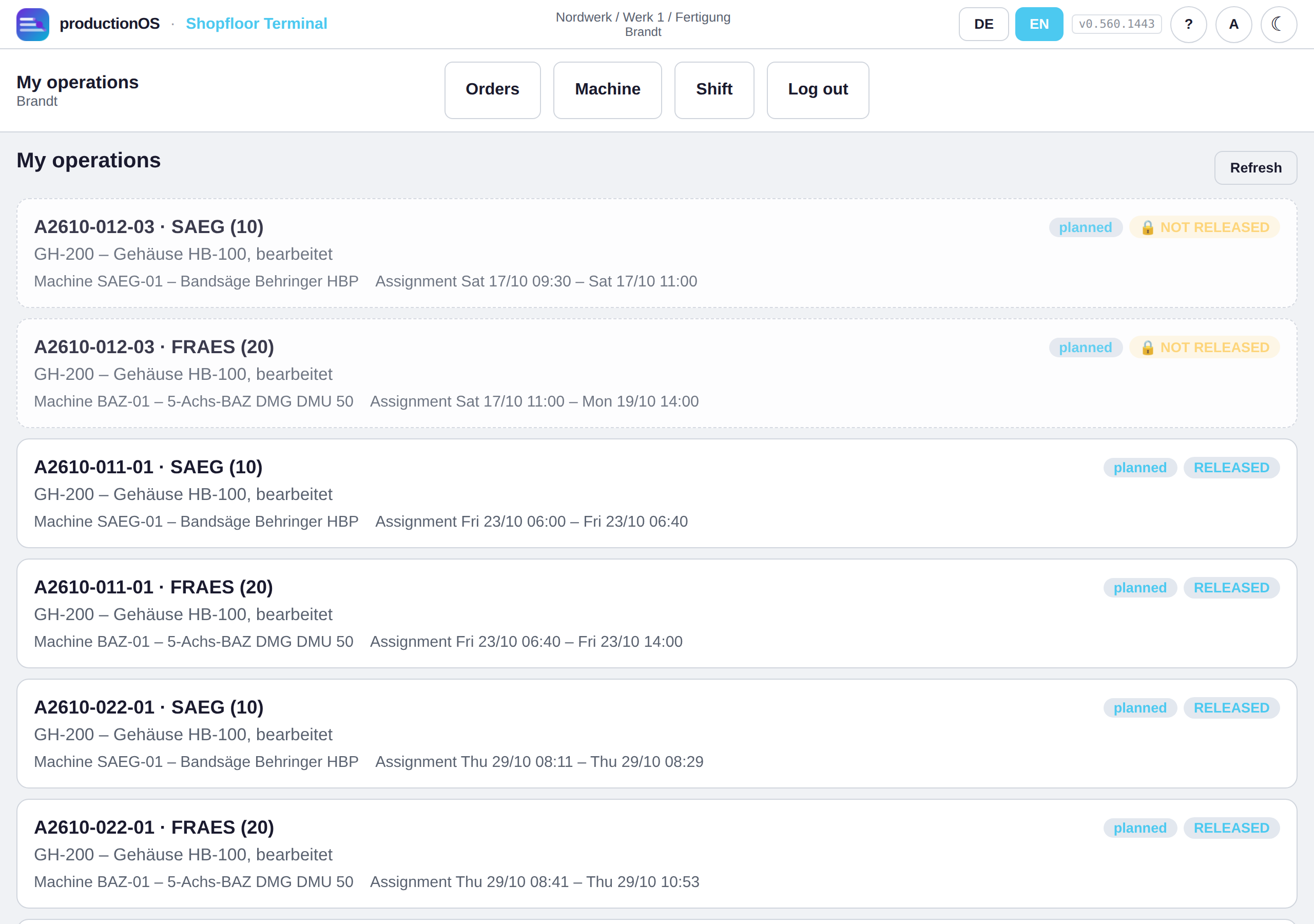The image size is (1314, 924).
Task: Log out of the terminal
Action: click(817, 90)
